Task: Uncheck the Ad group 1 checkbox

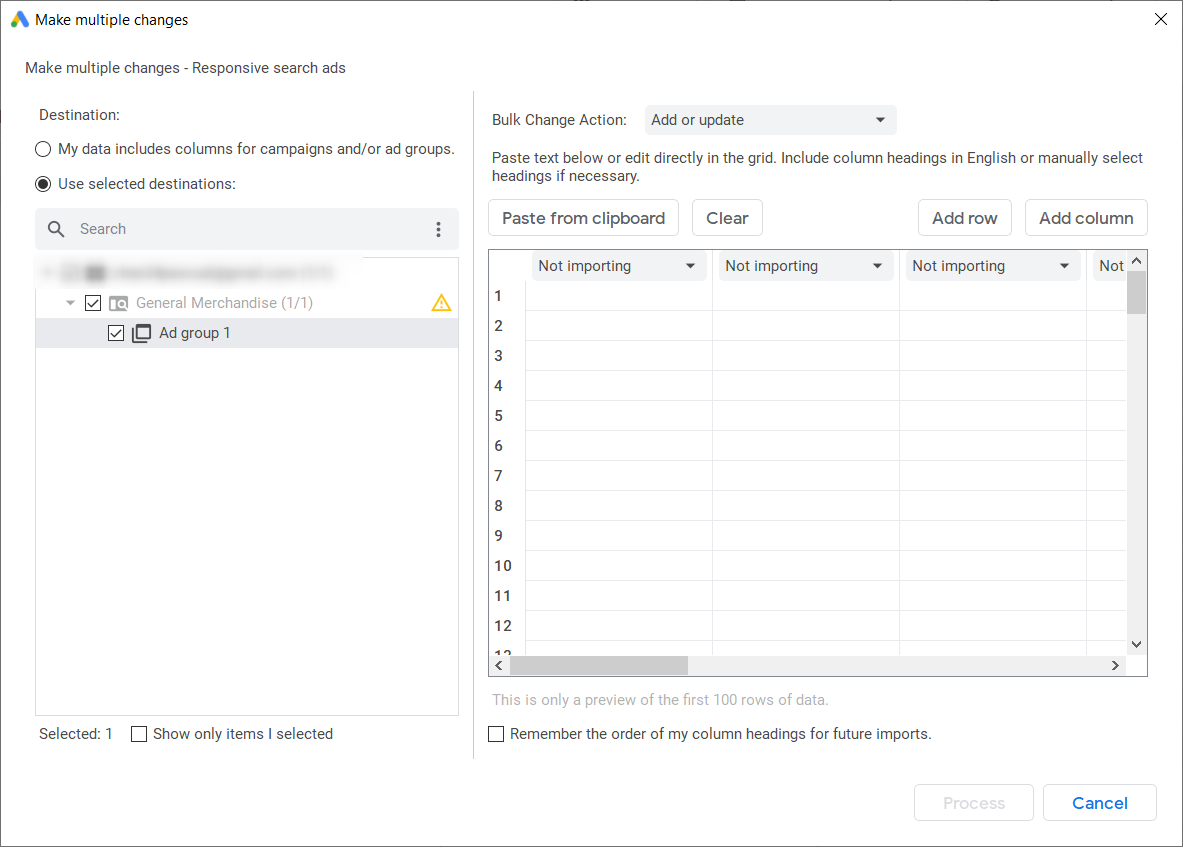Action: tap(115, 333)
